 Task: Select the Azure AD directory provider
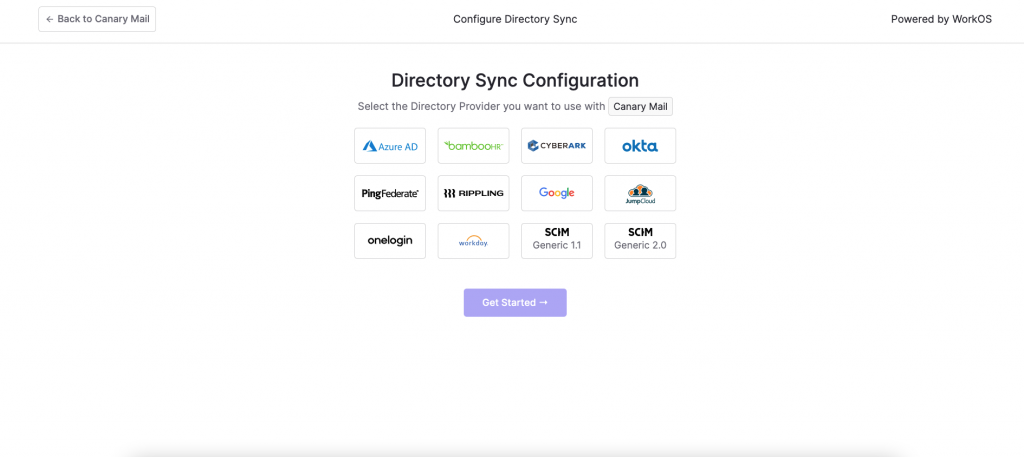(390, 146)
